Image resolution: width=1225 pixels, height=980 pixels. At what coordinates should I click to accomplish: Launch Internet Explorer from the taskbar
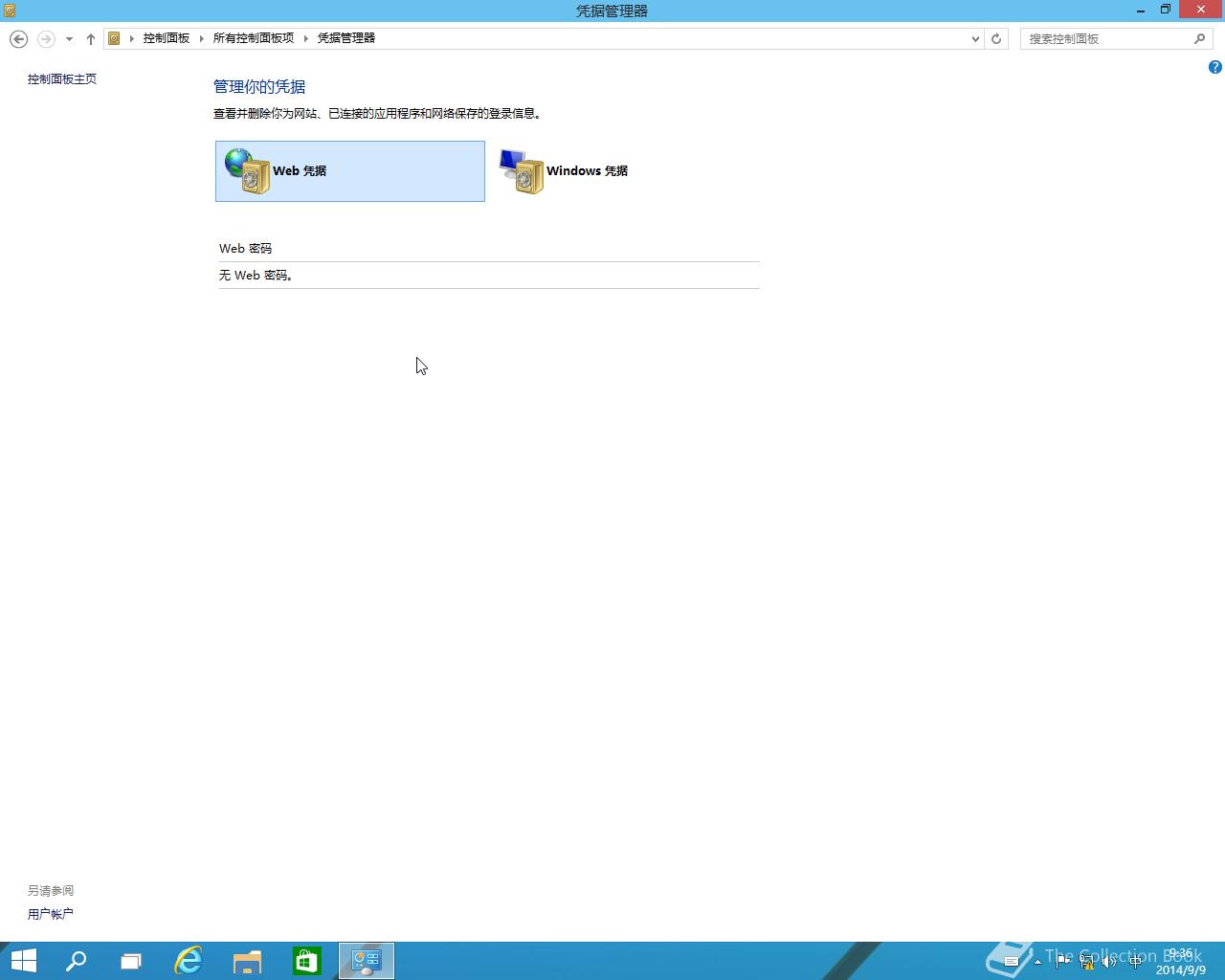189,961
